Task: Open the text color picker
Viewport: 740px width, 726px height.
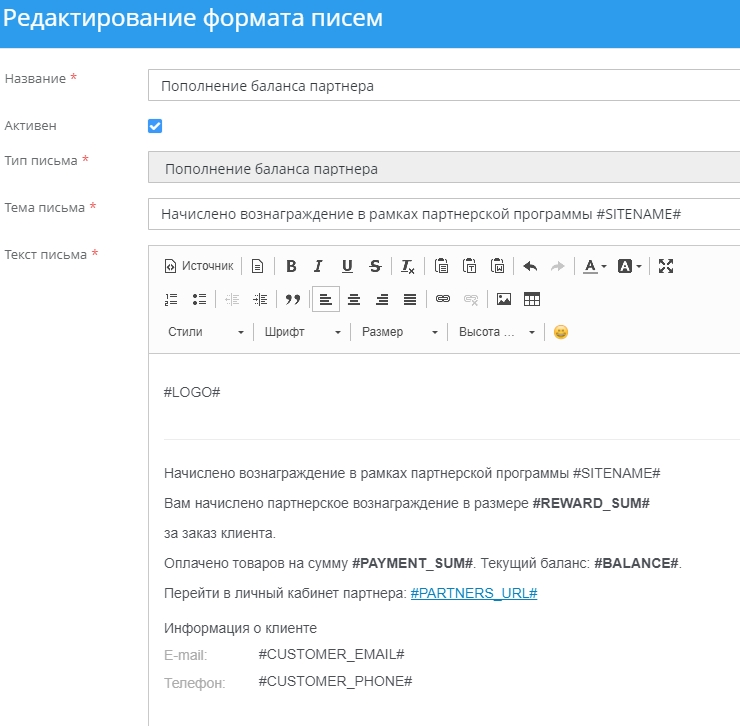Action: point(595,266)
